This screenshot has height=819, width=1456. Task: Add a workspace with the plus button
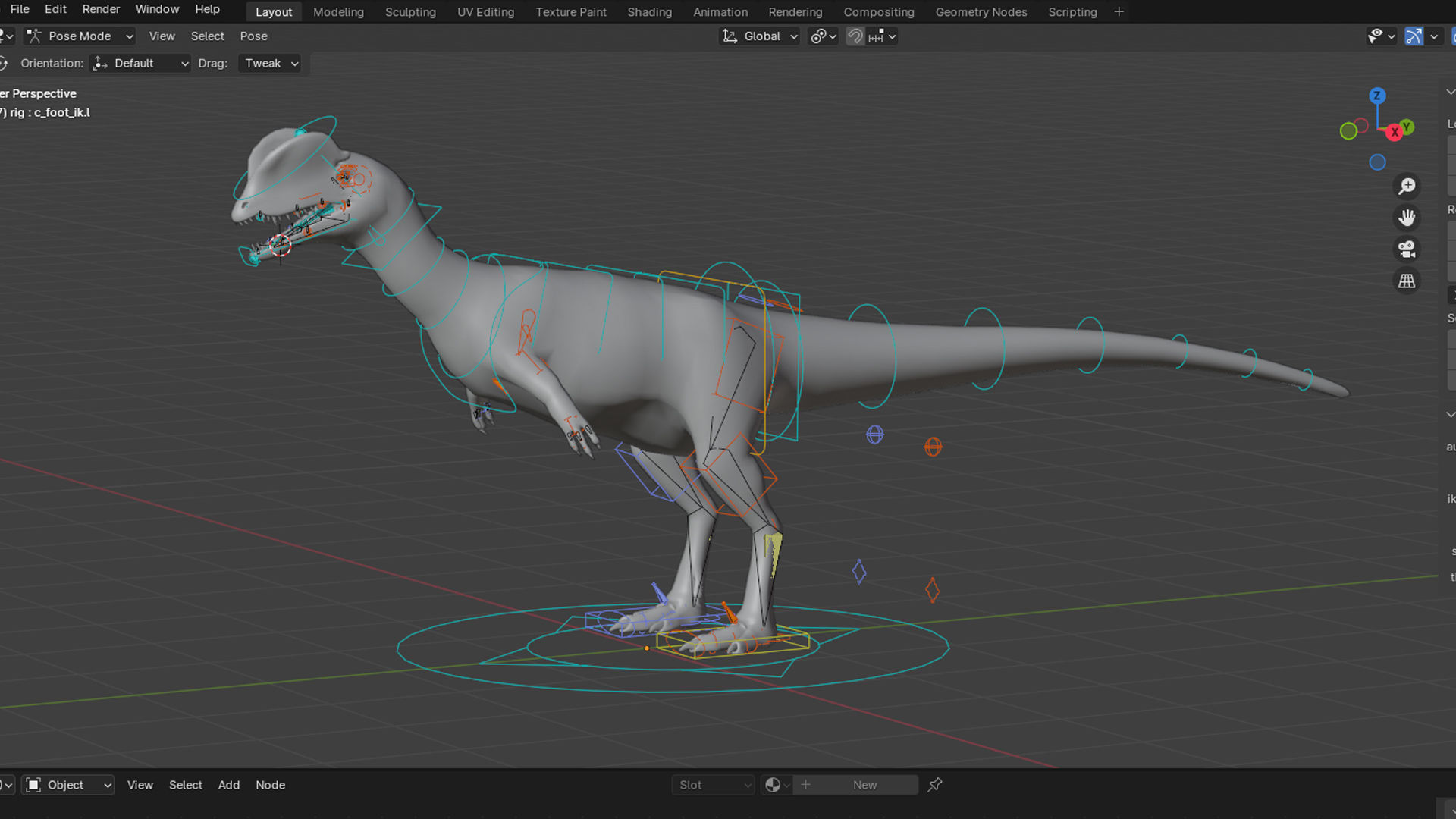(x=1119, y=12)
